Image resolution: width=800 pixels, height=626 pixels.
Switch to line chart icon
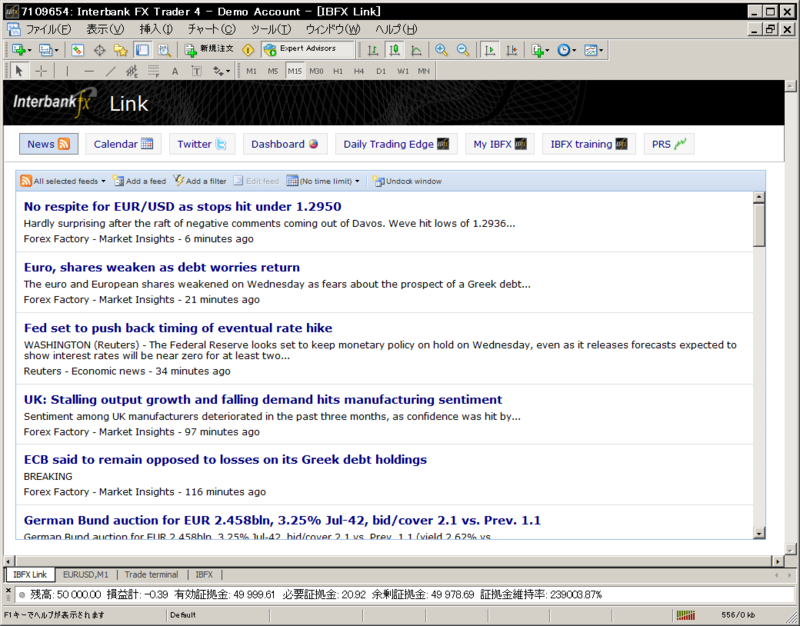416,50
